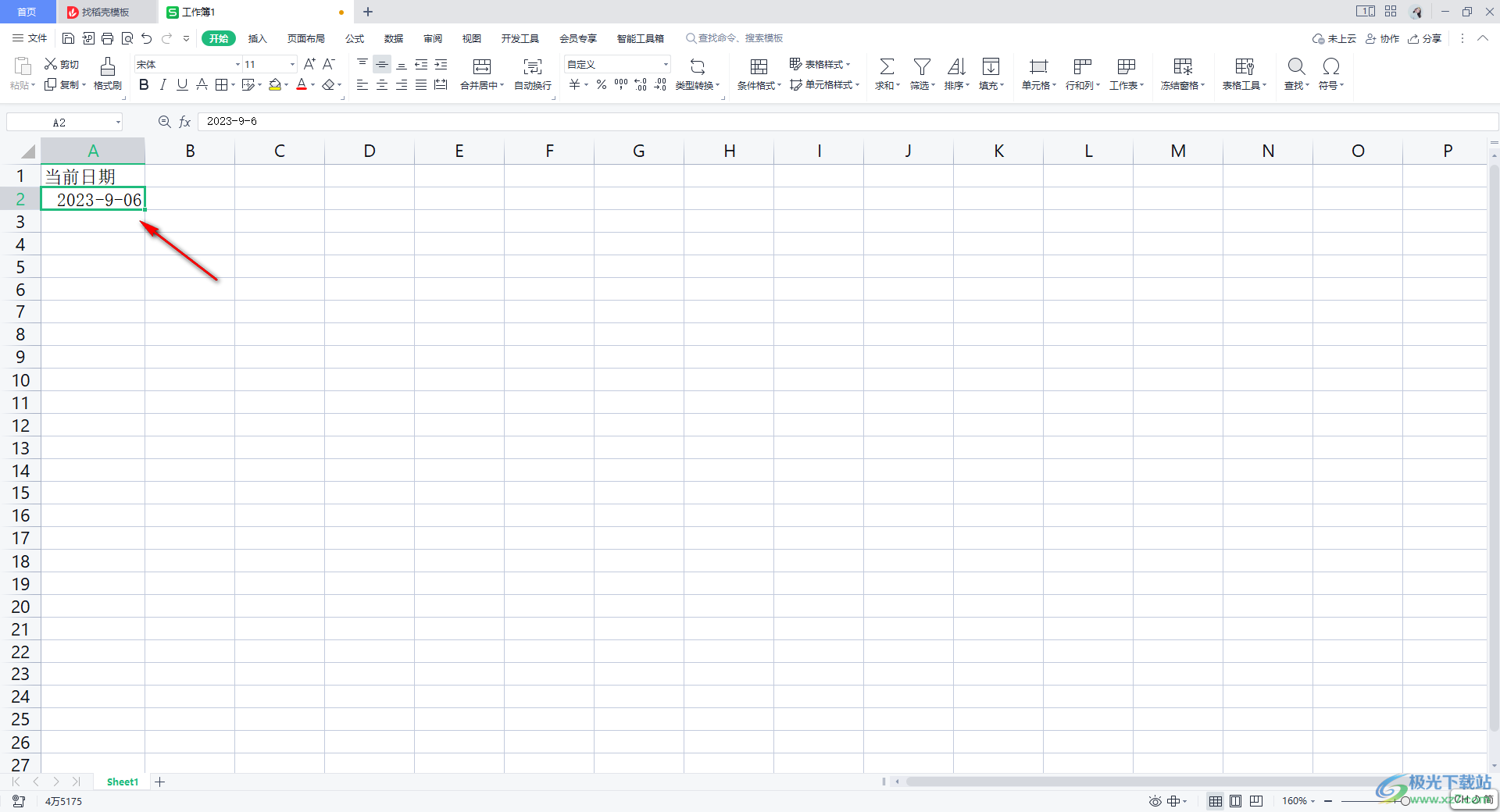The width and height of the screenshot is (1500, 812).
Task: Toggle vertical middle alignment
Action: pyautogui.click(x=382, y=64)
